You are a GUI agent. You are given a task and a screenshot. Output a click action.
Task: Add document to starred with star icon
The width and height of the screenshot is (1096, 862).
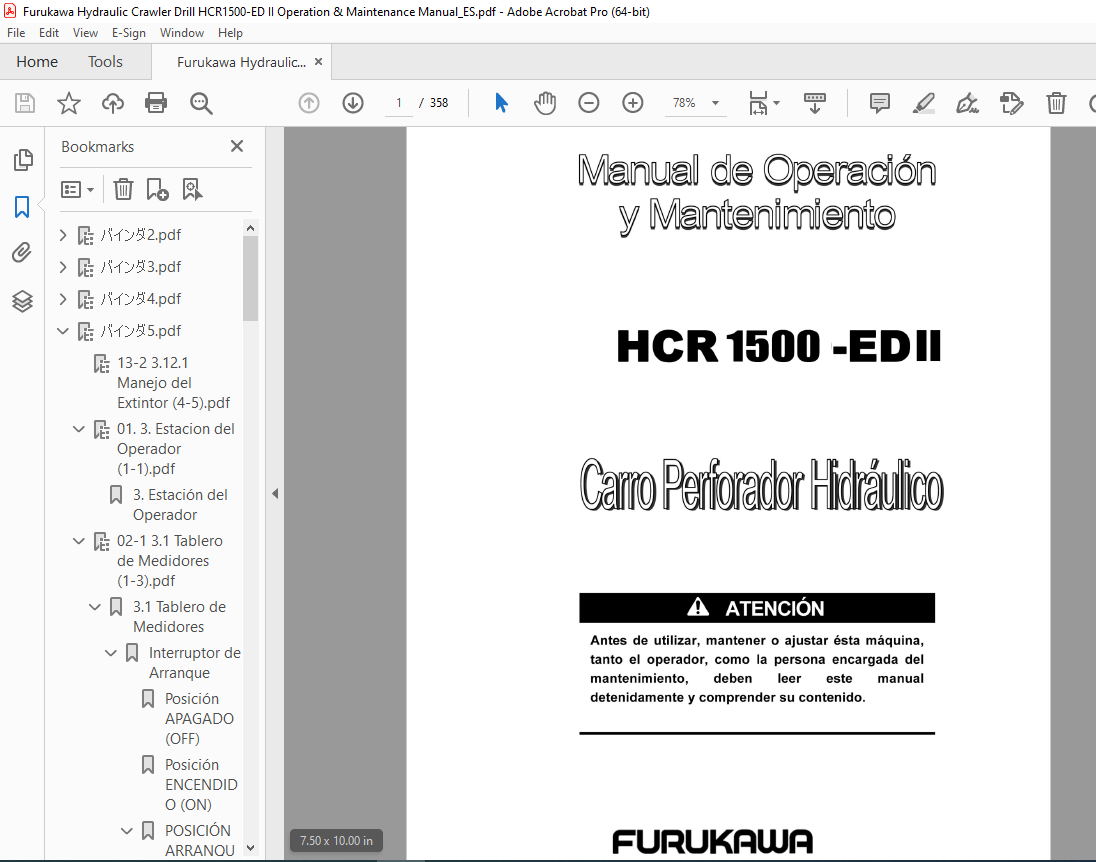[x=68, y=103]
